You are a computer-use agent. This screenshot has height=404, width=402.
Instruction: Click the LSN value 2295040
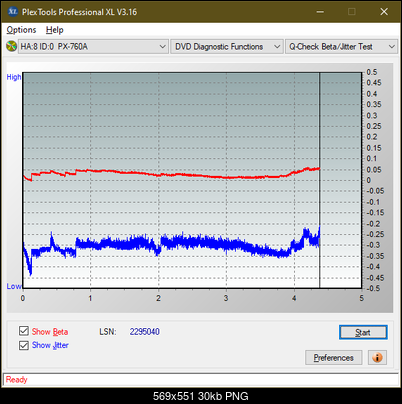coord(145,332)
